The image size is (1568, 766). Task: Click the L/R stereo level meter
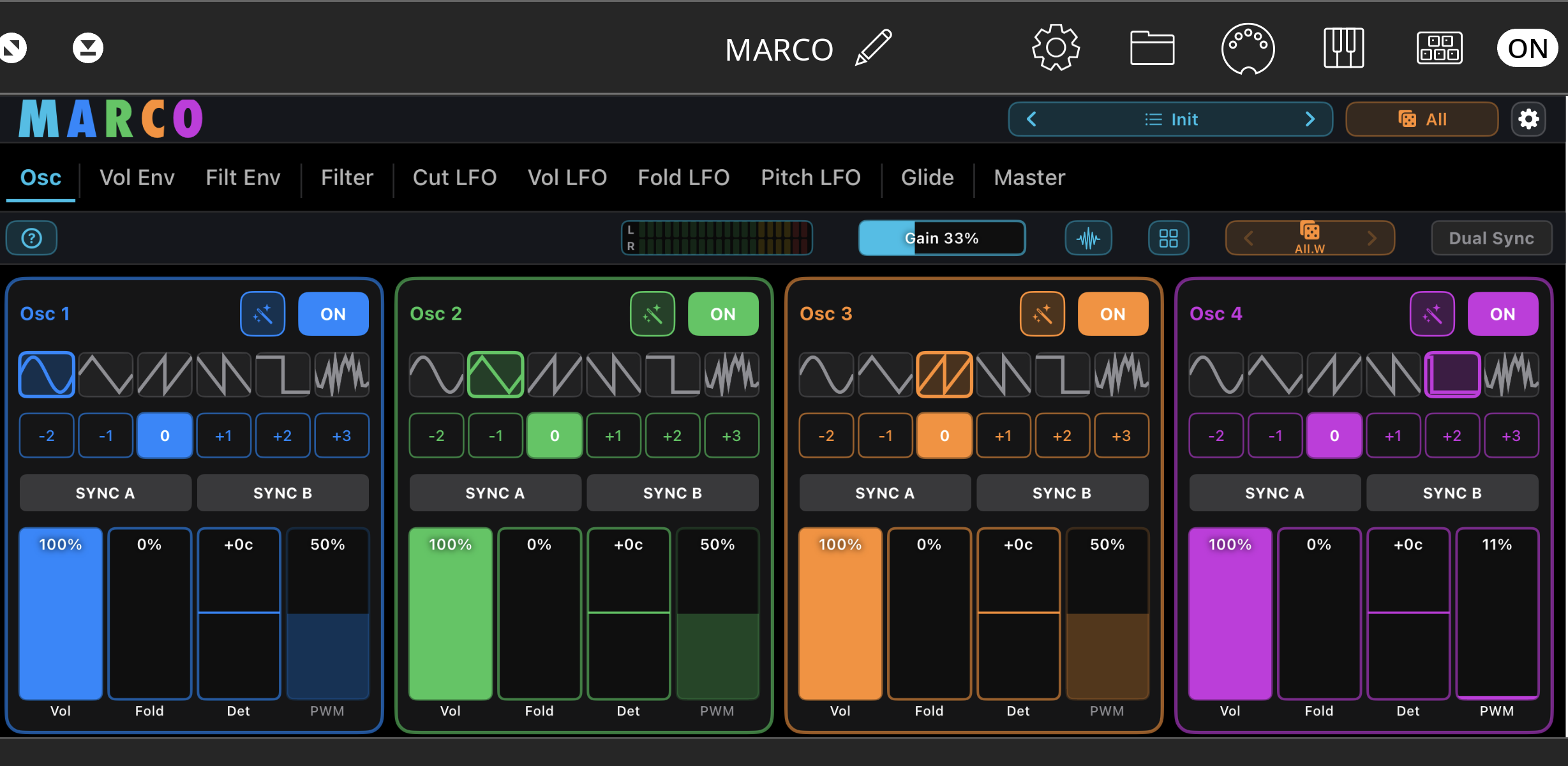click(717, 238)
